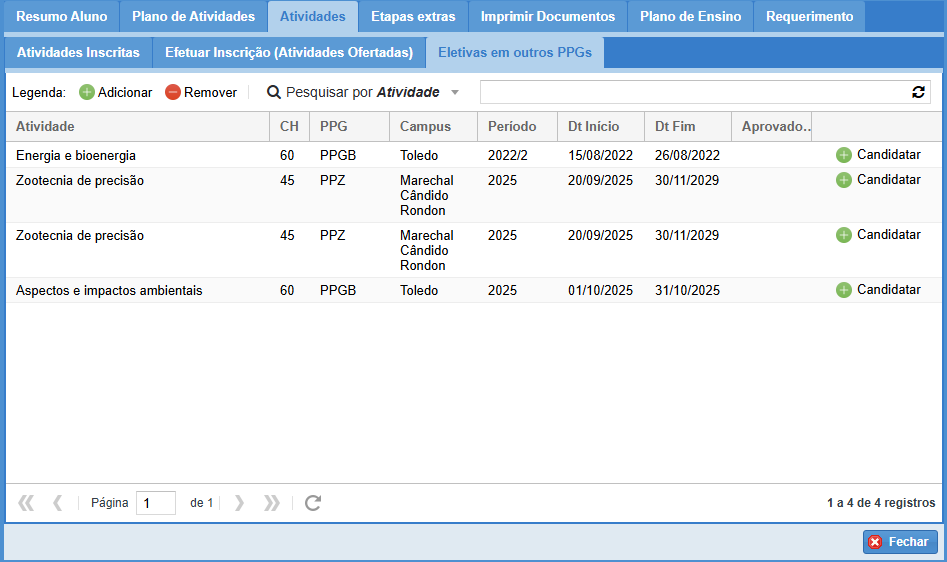
Task: Click Candidatar icon for Aspectos e impactos ambientais
Action: (844, 290)
